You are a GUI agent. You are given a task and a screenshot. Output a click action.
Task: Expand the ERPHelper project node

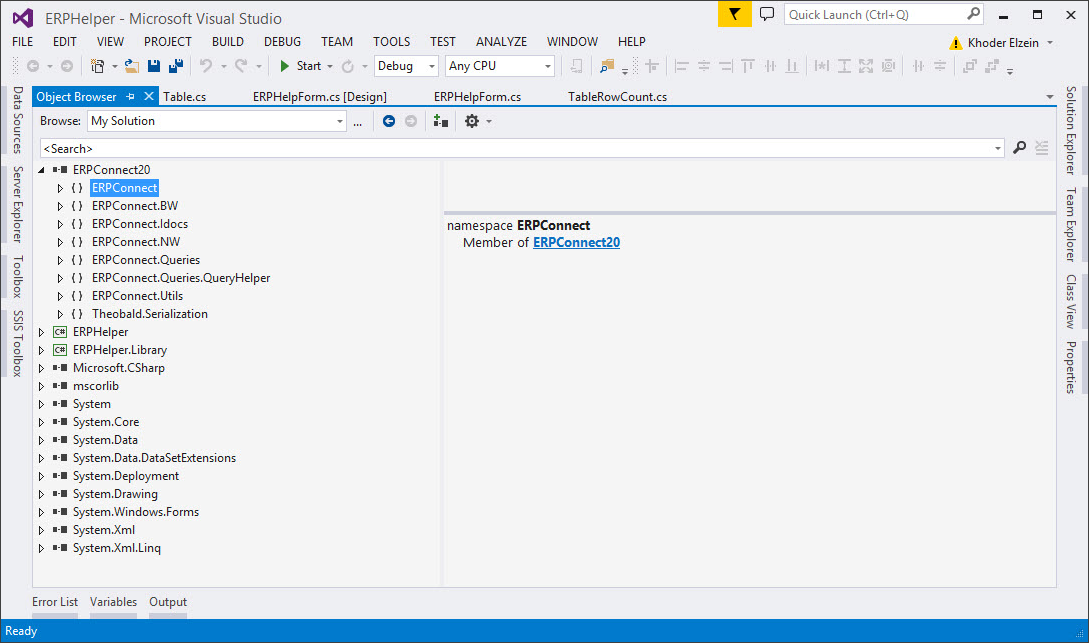click(41, 333)
